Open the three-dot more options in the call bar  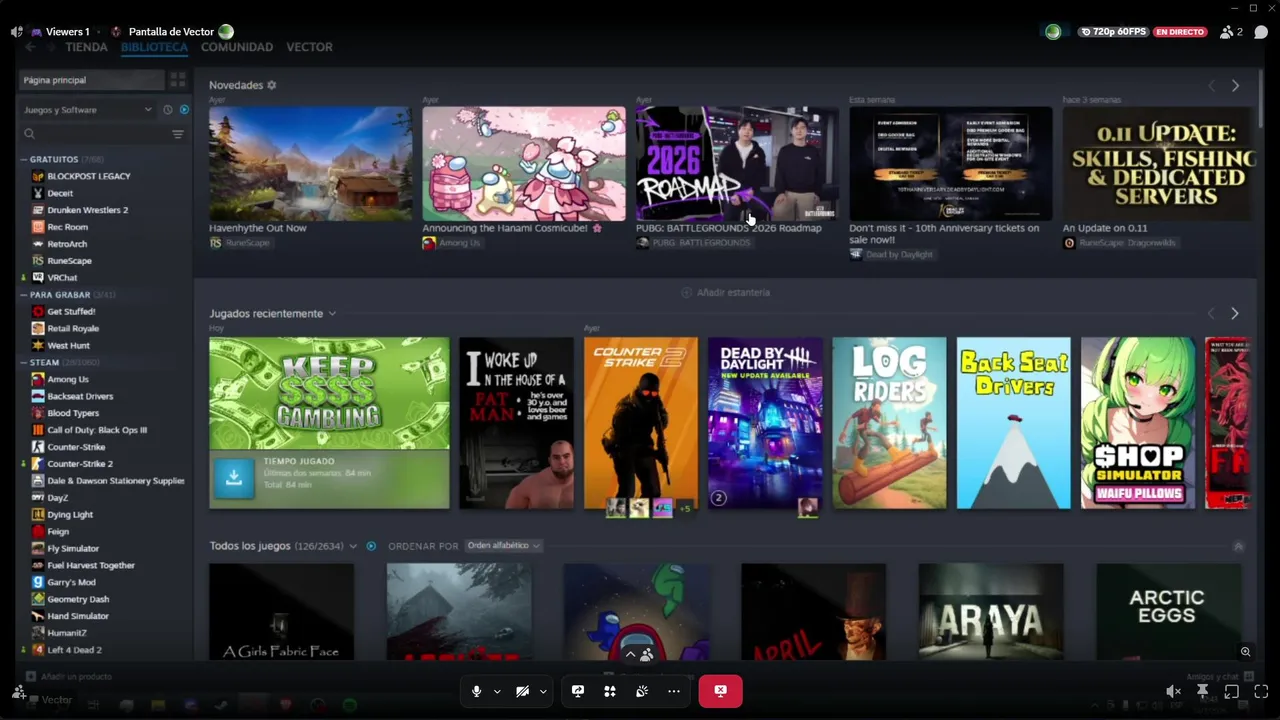(x=674, y=691)
